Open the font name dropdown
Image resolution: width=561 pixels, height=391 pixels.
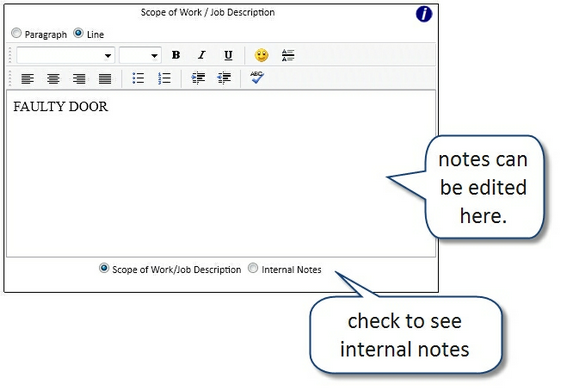click(x=65, y=55)
